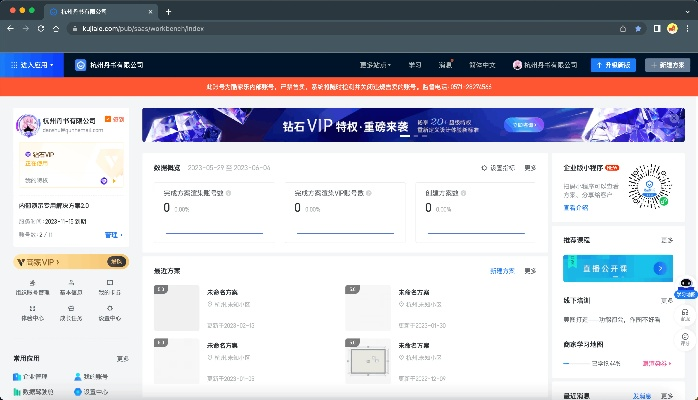Click the company logo icon in header
Screen dimensions: 698x400
(x=82, y=65)
